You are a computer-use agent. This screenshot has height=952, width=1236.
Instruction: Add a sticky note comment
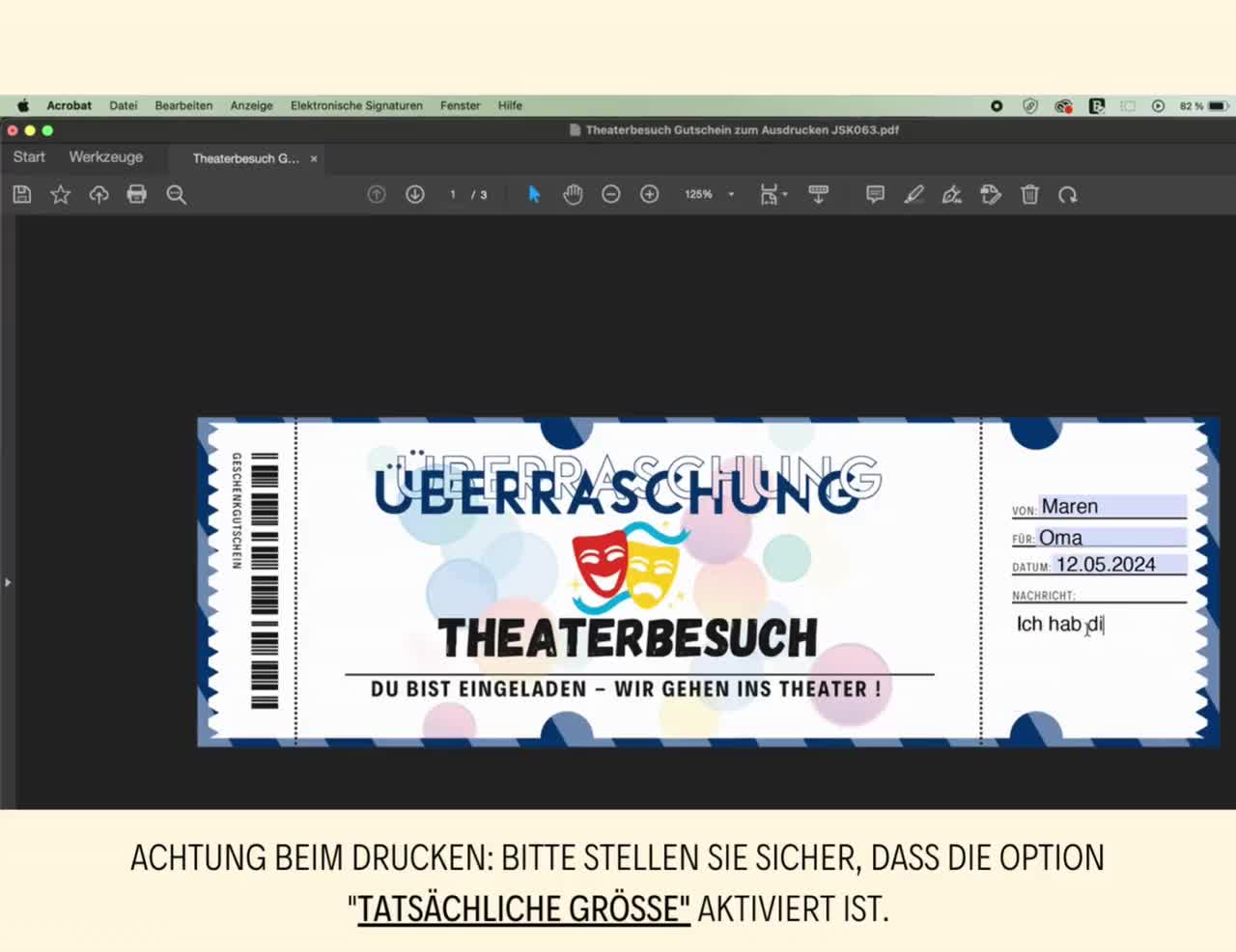click(x=874, y=194)
